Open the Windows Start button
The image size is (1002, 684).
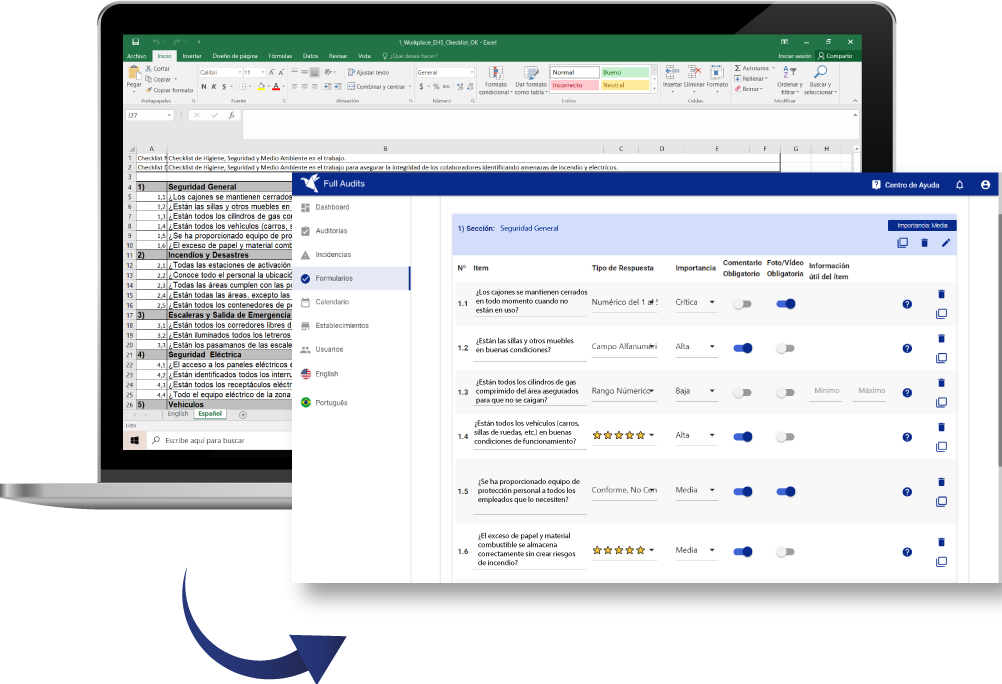(134, 440)
